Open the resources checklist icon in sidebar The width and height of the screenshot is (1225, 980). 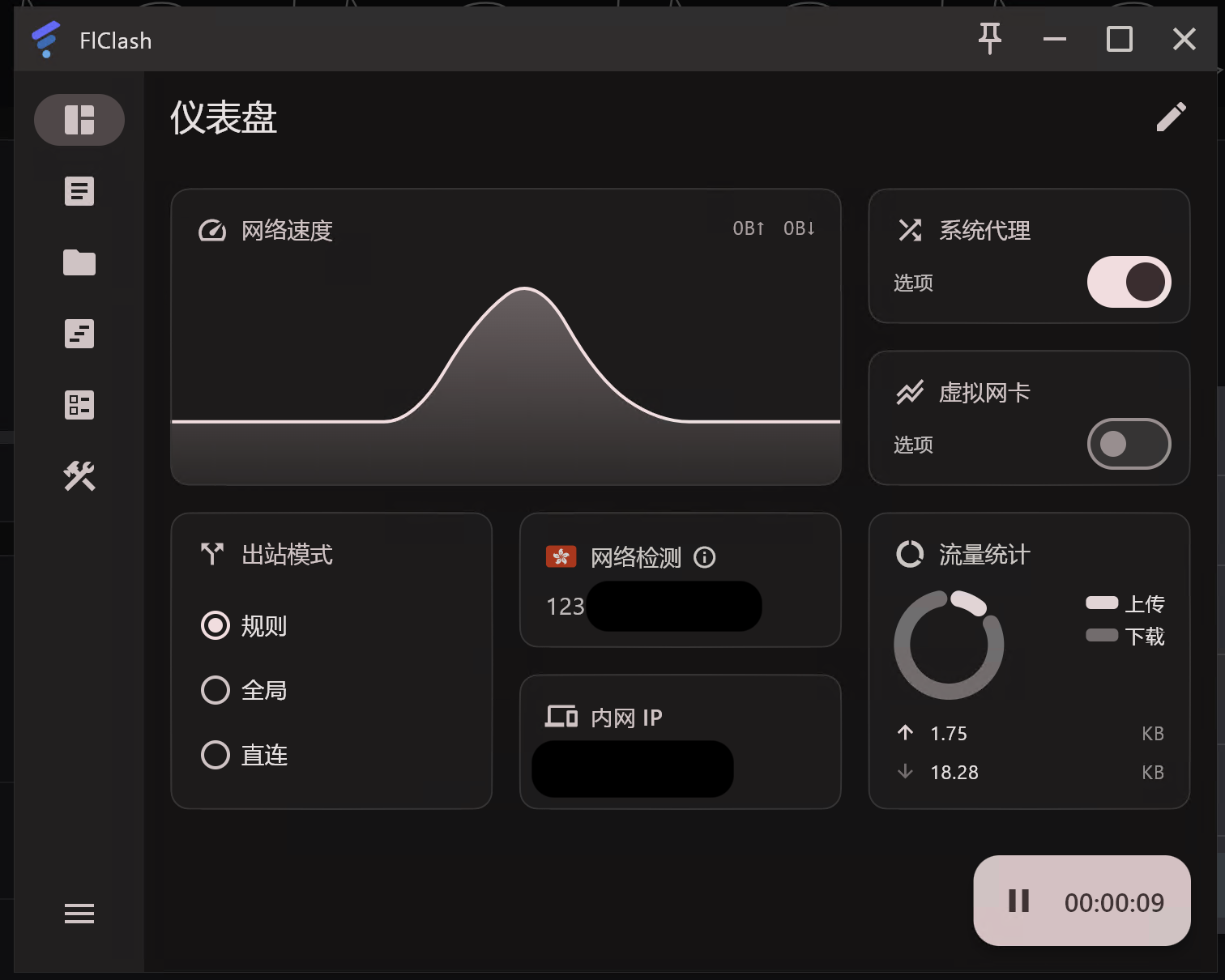(x=79, y=405)
